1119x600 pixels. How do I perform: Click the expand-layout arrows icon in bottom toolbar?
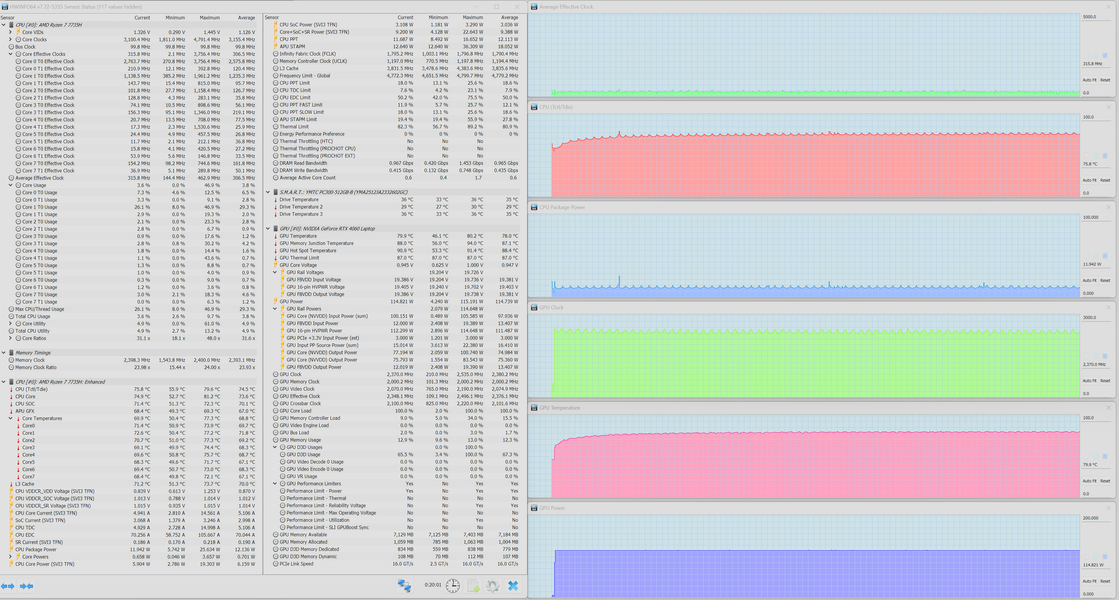pyautogui.click(x=8, y=586)
